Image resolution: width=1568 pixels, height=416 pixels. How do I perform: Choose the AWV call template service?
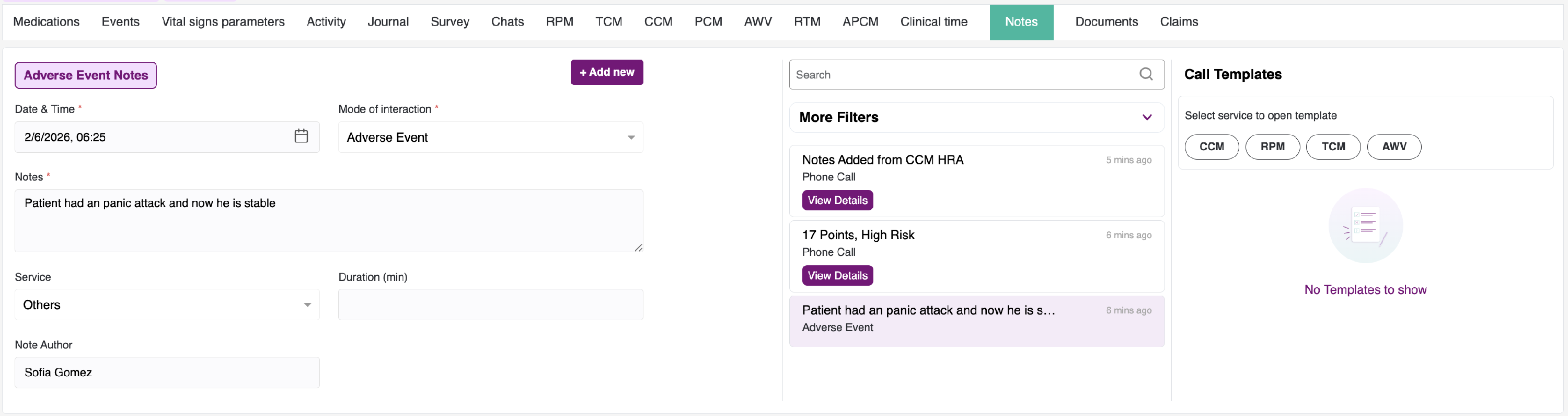1394,147
